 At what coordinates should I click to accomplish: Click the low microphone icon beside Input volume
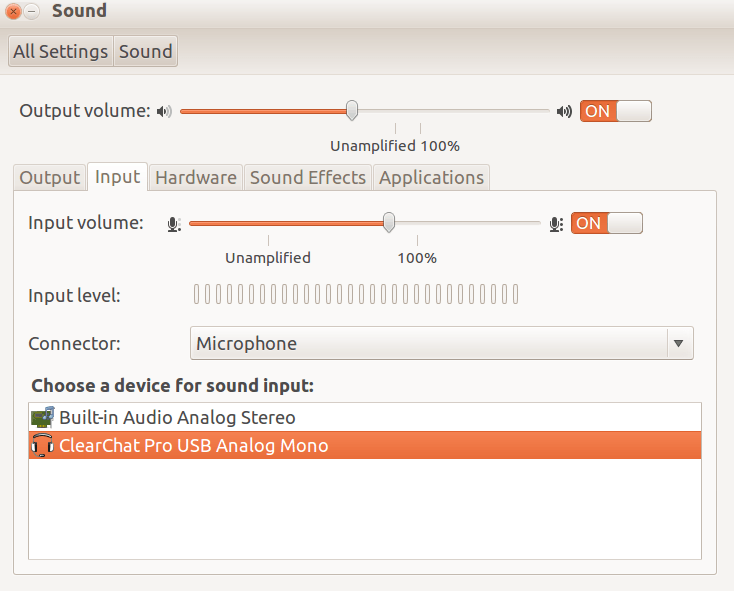(174, 224)
